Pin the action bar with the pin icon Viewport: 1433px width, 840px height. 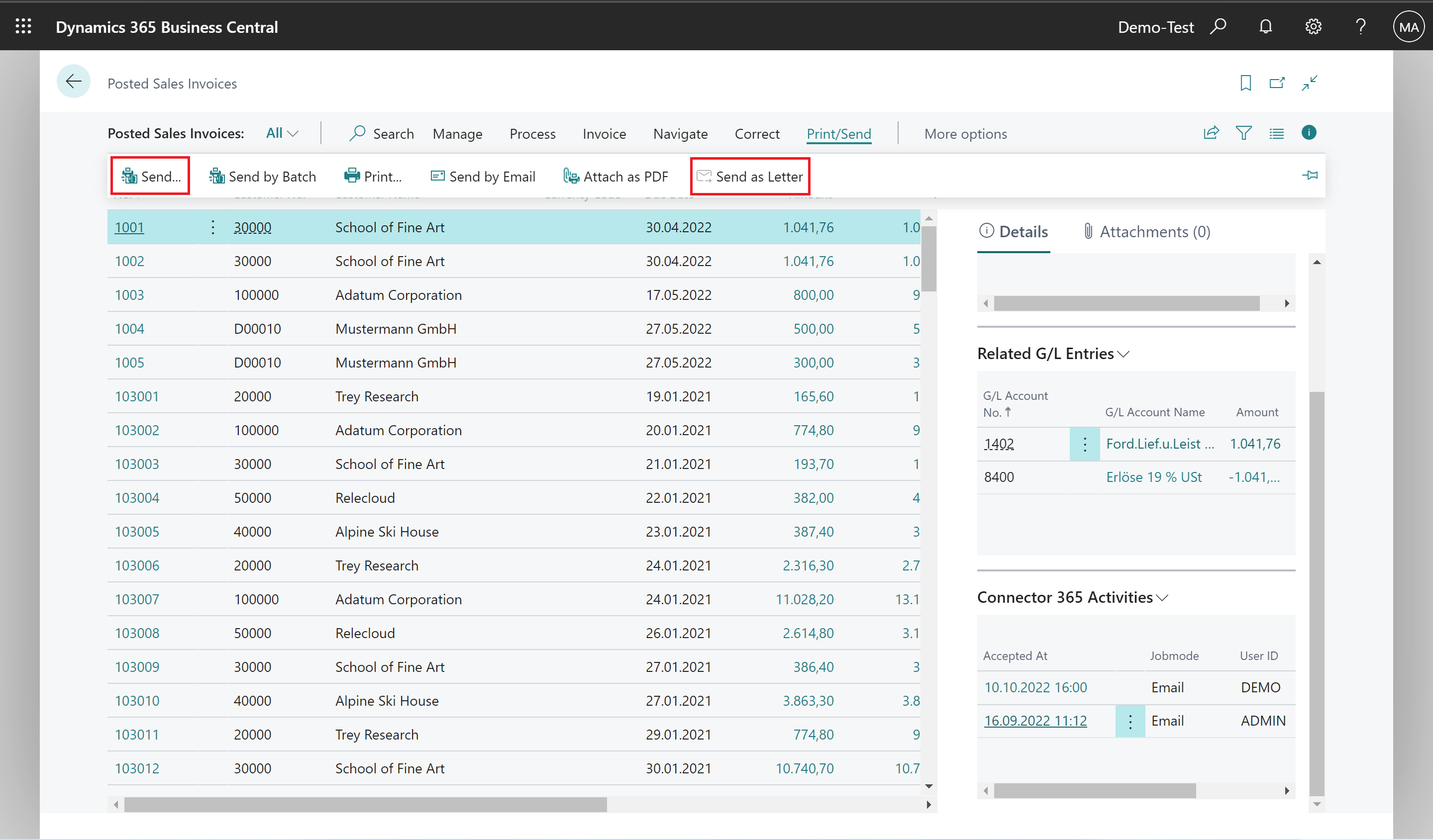tap(1310, 175)
